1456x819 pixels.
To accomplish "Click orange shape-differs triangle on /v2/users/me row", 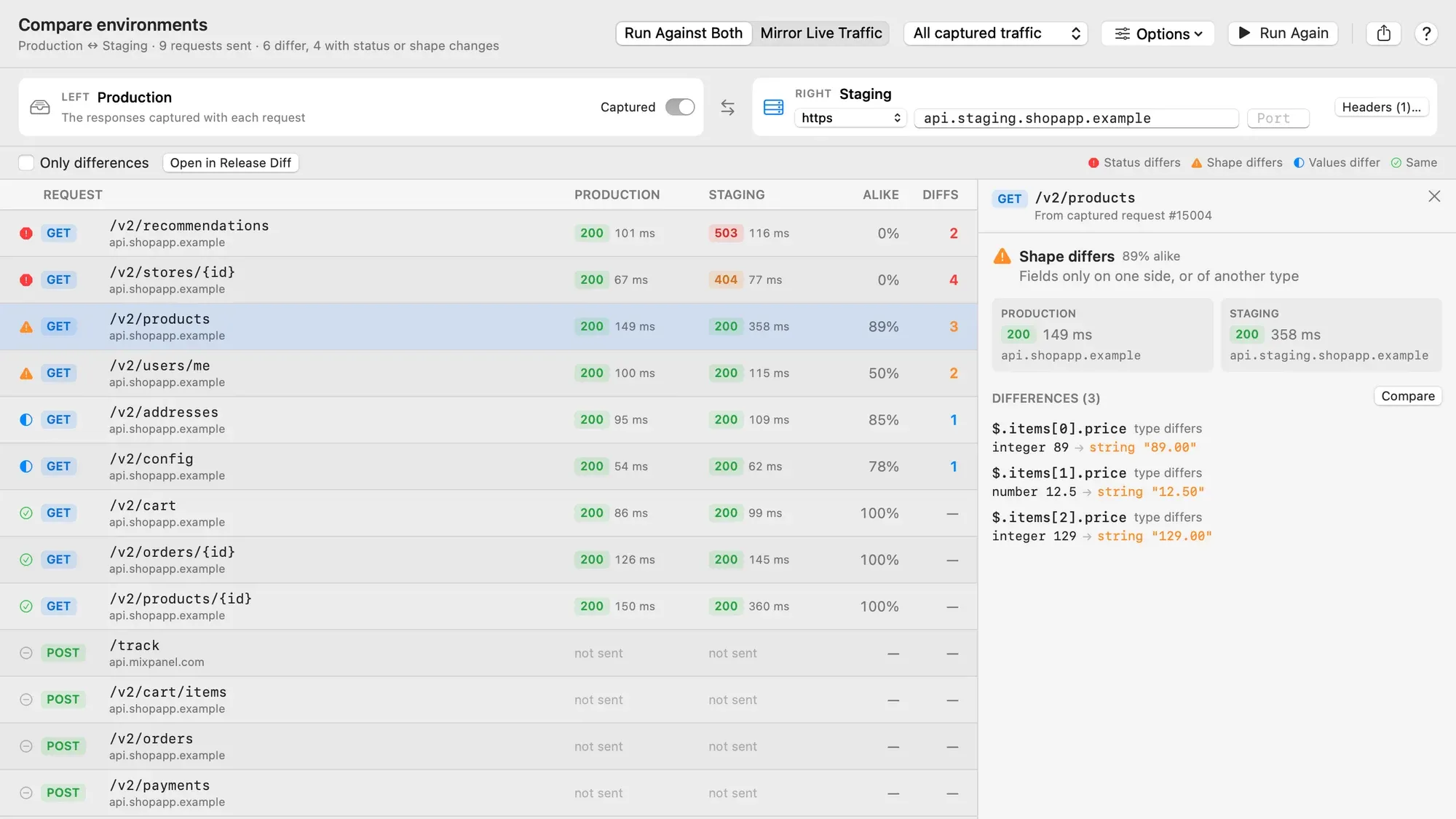I will [x=26, y=373].
